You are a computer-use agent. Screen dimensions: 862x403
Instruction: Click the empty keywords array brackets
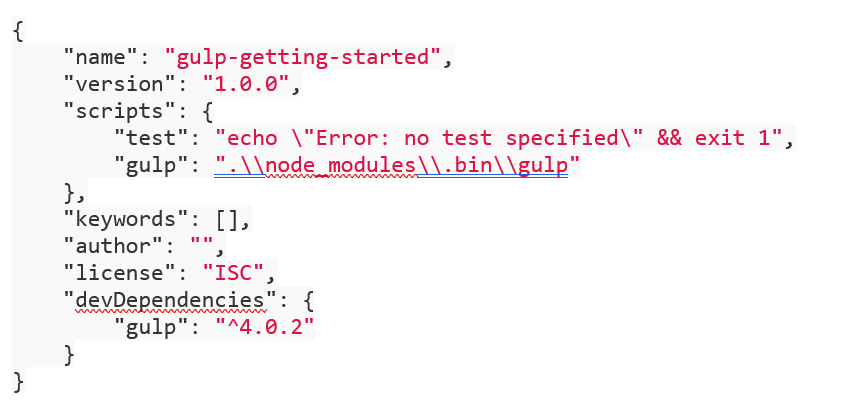click(227, 219)
